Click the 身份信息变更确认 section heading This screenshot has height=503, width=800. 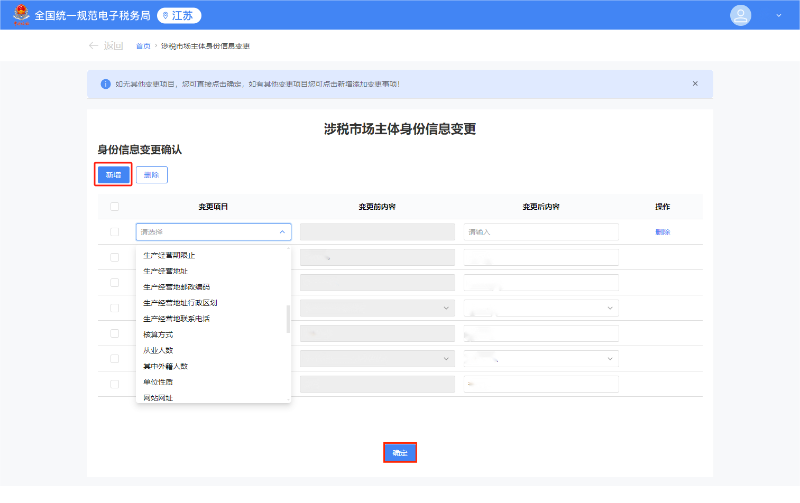pyautogui.click(x=140, y=149)
